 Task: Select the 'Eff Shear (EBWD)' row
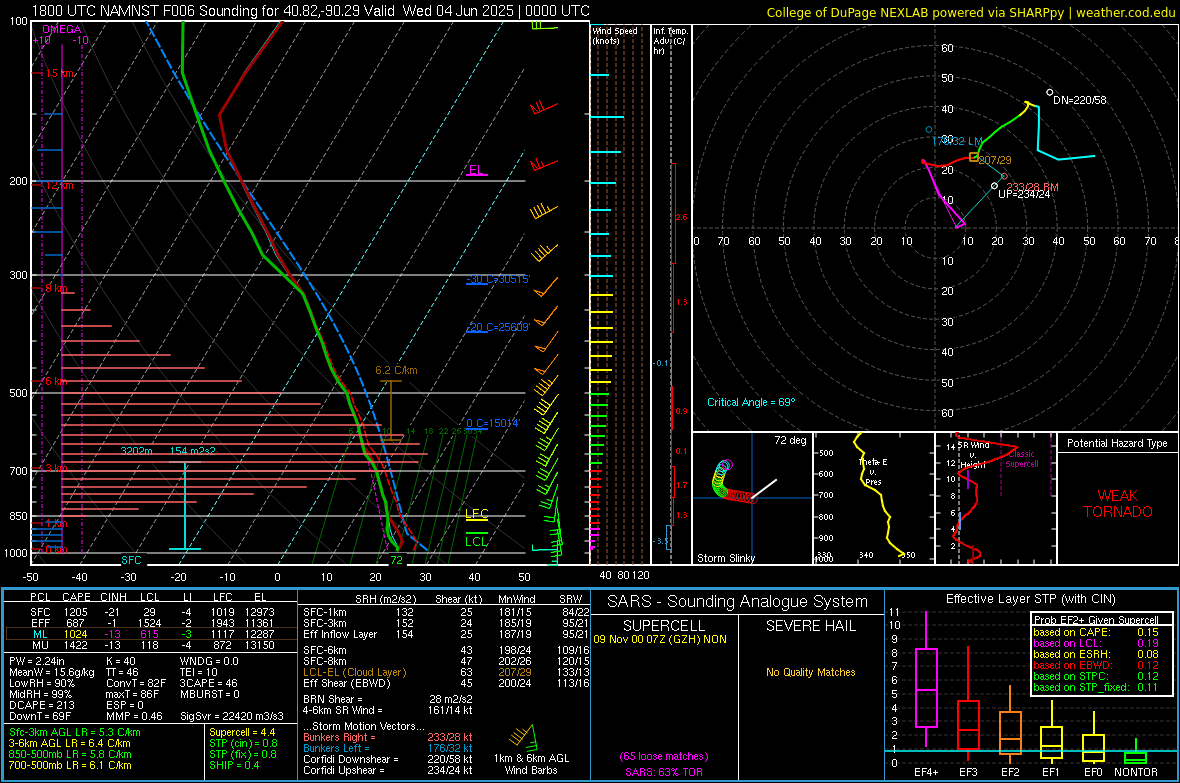446,684
